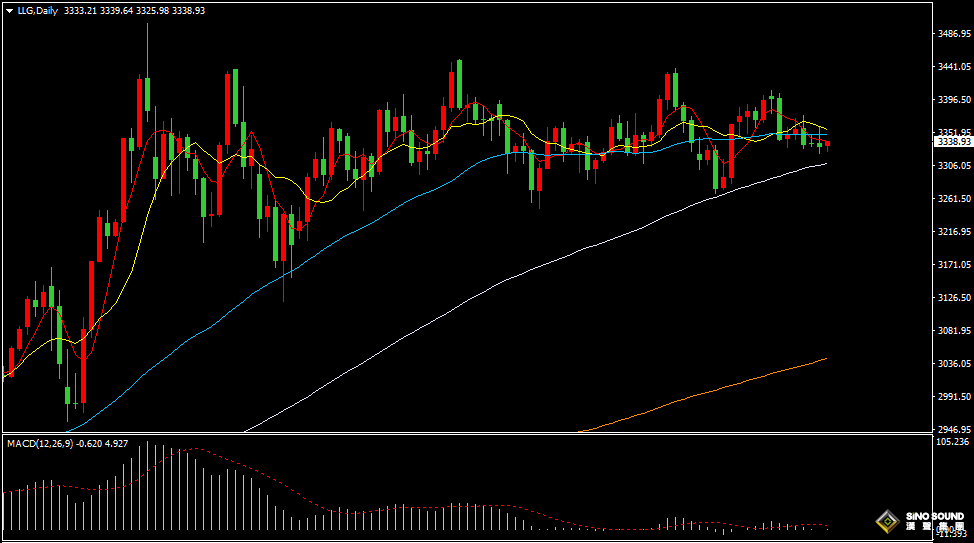
Task: Click the 3486.95 price axis label
Action: coord(954,34)
